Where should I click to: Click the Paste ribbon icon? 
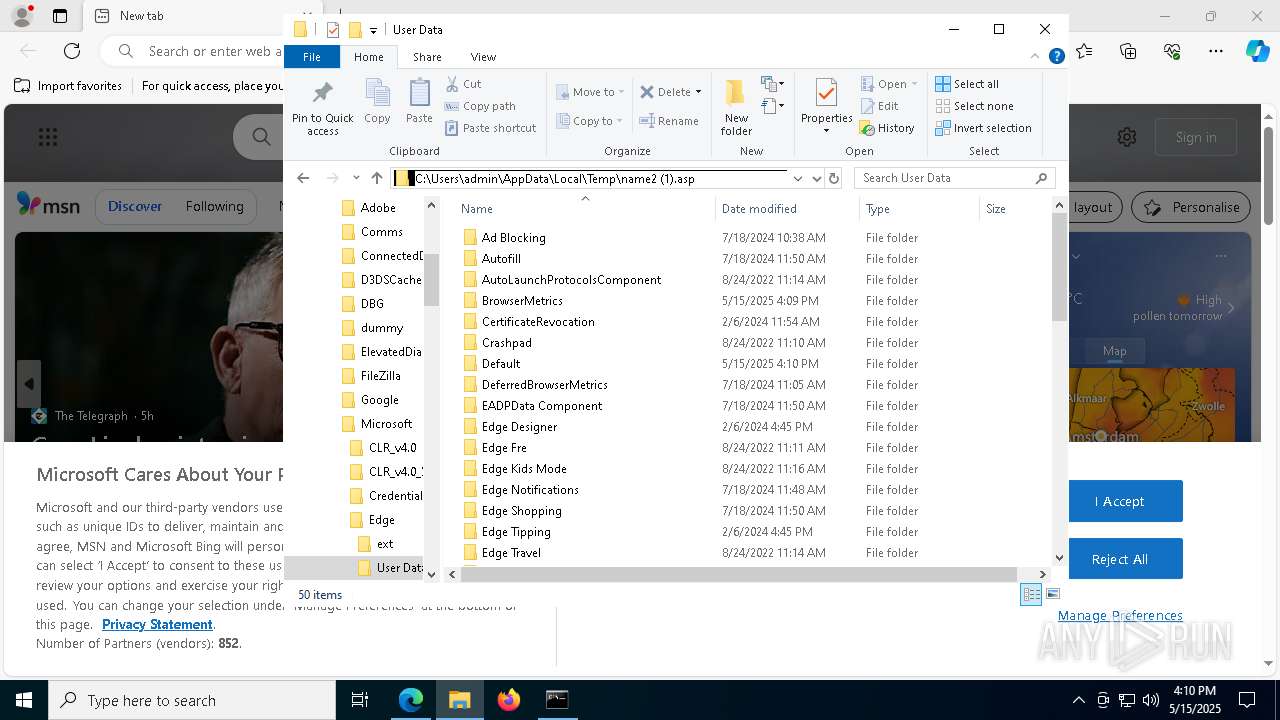point(419,101)
